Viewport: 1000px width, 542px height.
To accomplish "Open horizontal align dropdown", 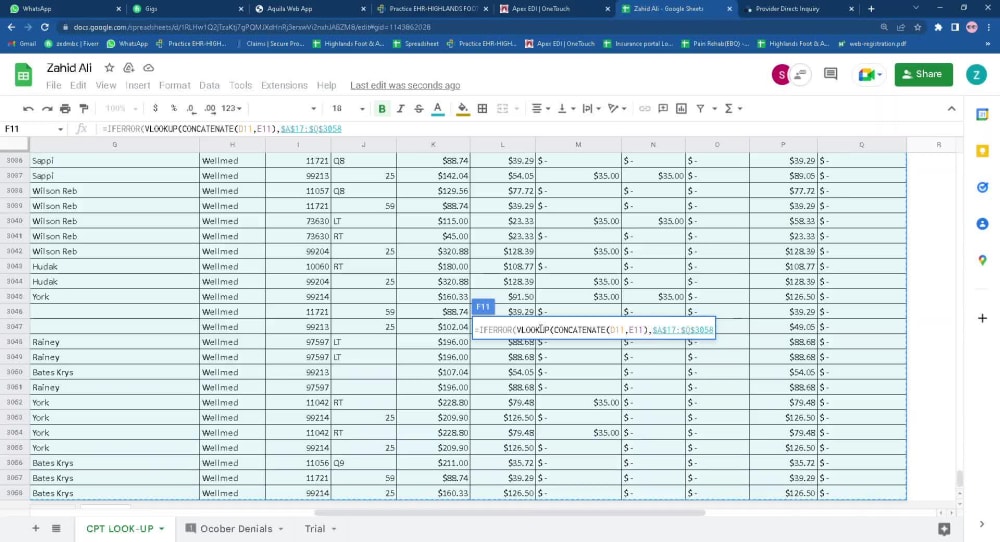I will click(x=541, y=108).
